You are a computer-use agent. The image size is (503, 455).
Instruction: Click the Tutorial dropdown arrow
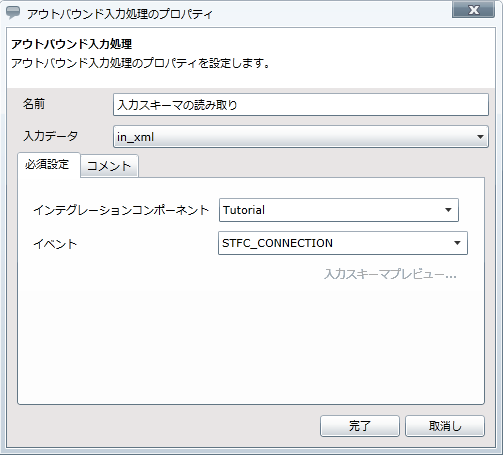point(448,210)
